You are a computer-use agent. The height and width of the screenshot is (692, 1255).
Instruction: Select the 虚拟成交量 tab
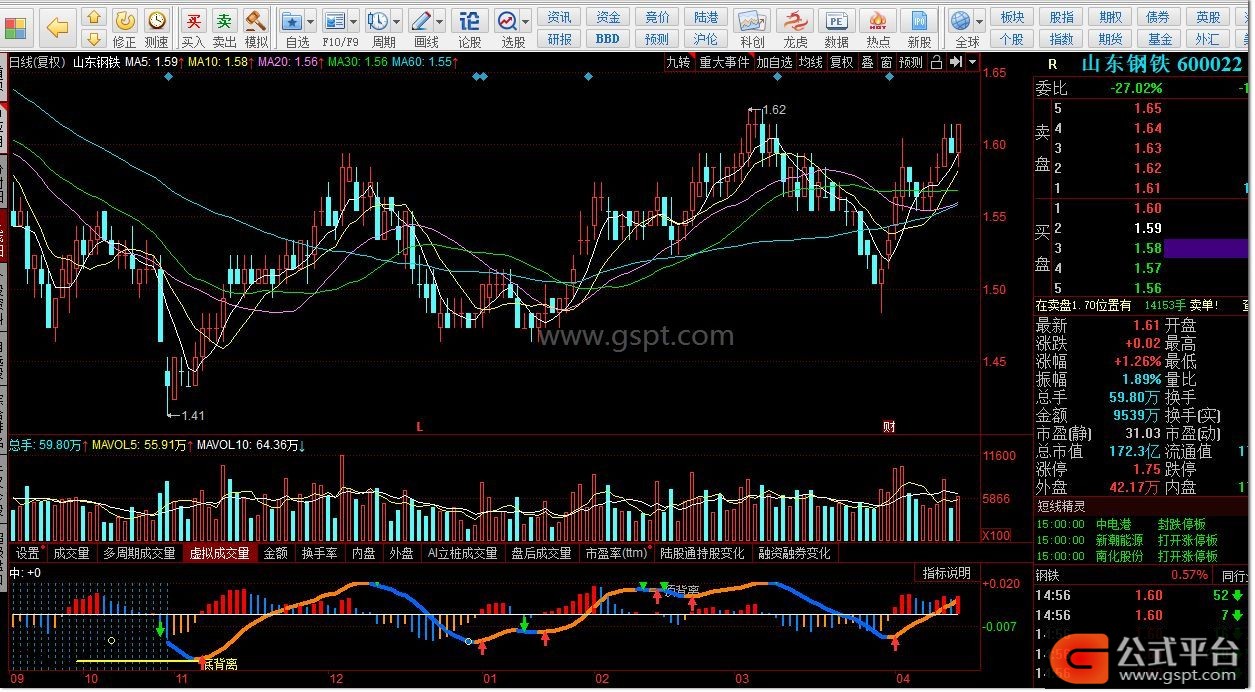tap(220, 553)
